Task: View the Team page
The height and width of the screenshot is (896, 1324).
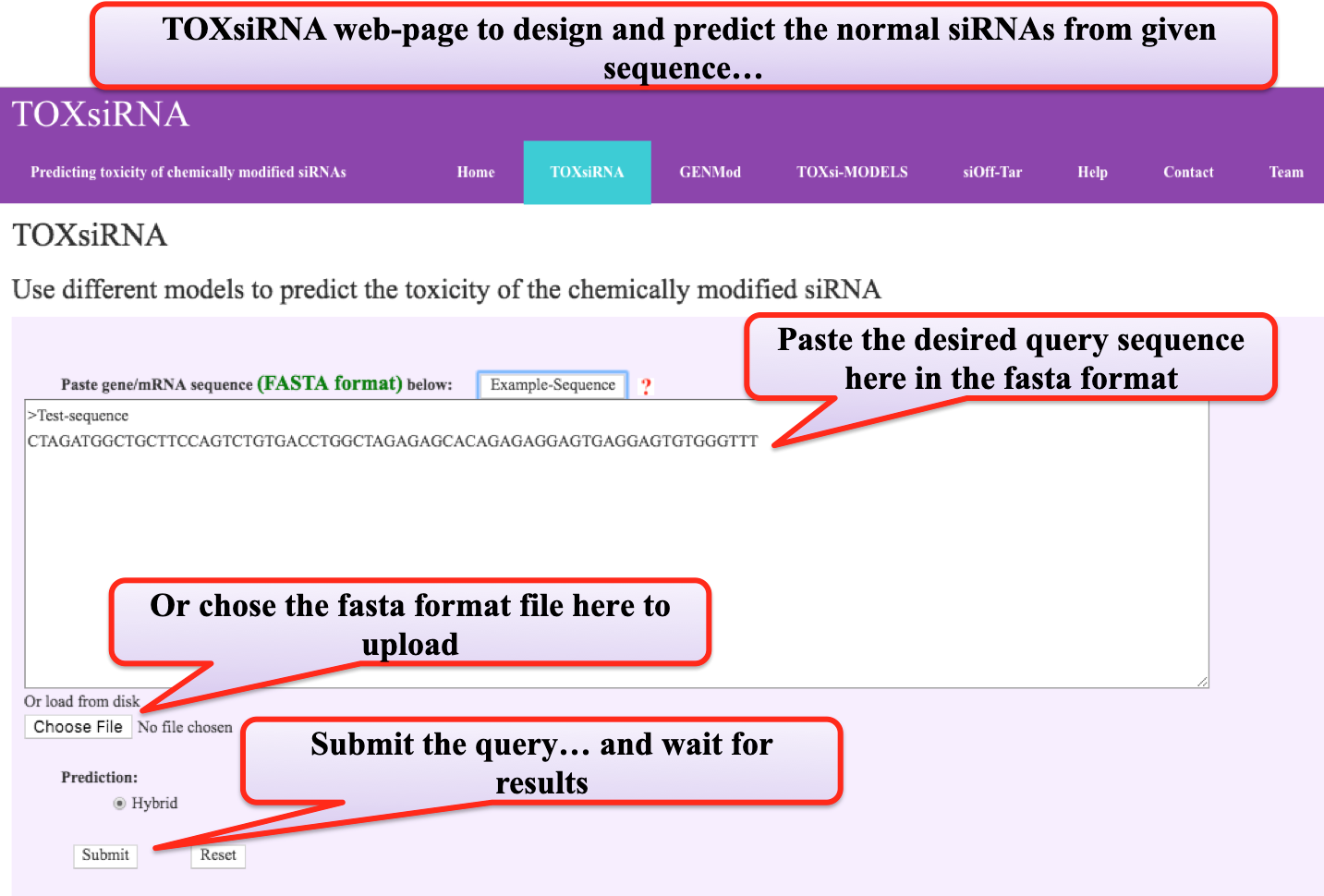Action: point(1285,173)
